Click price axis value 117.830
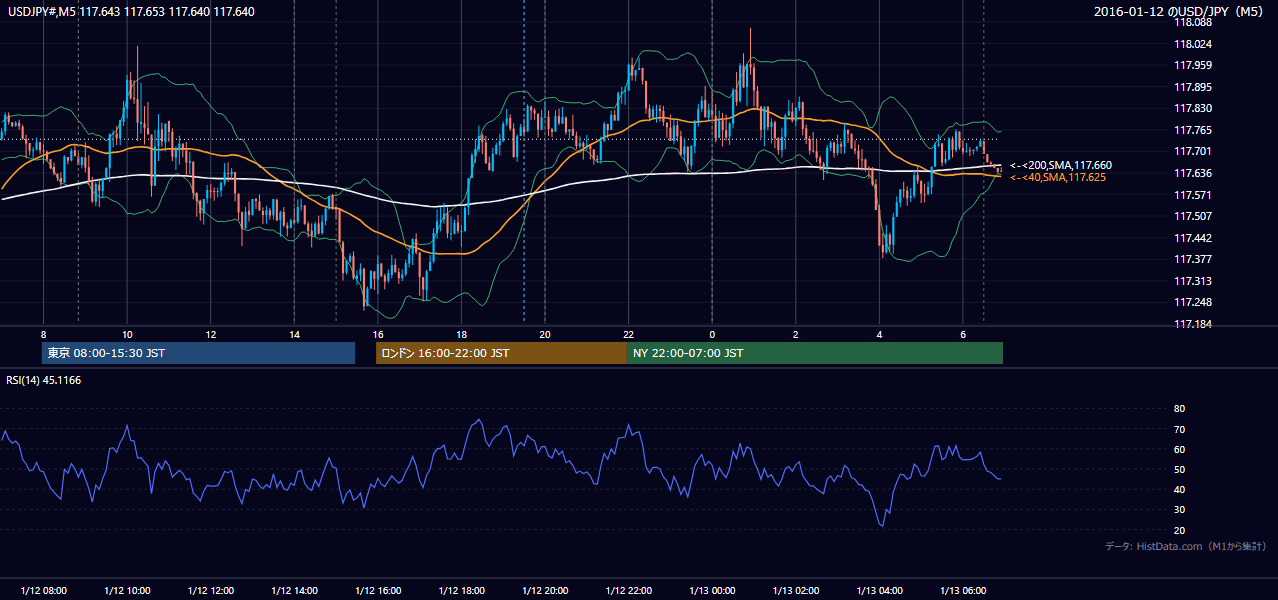The height and width of the screenshot is (600, 1278). pyautogui.click(x=1192, y=108)
